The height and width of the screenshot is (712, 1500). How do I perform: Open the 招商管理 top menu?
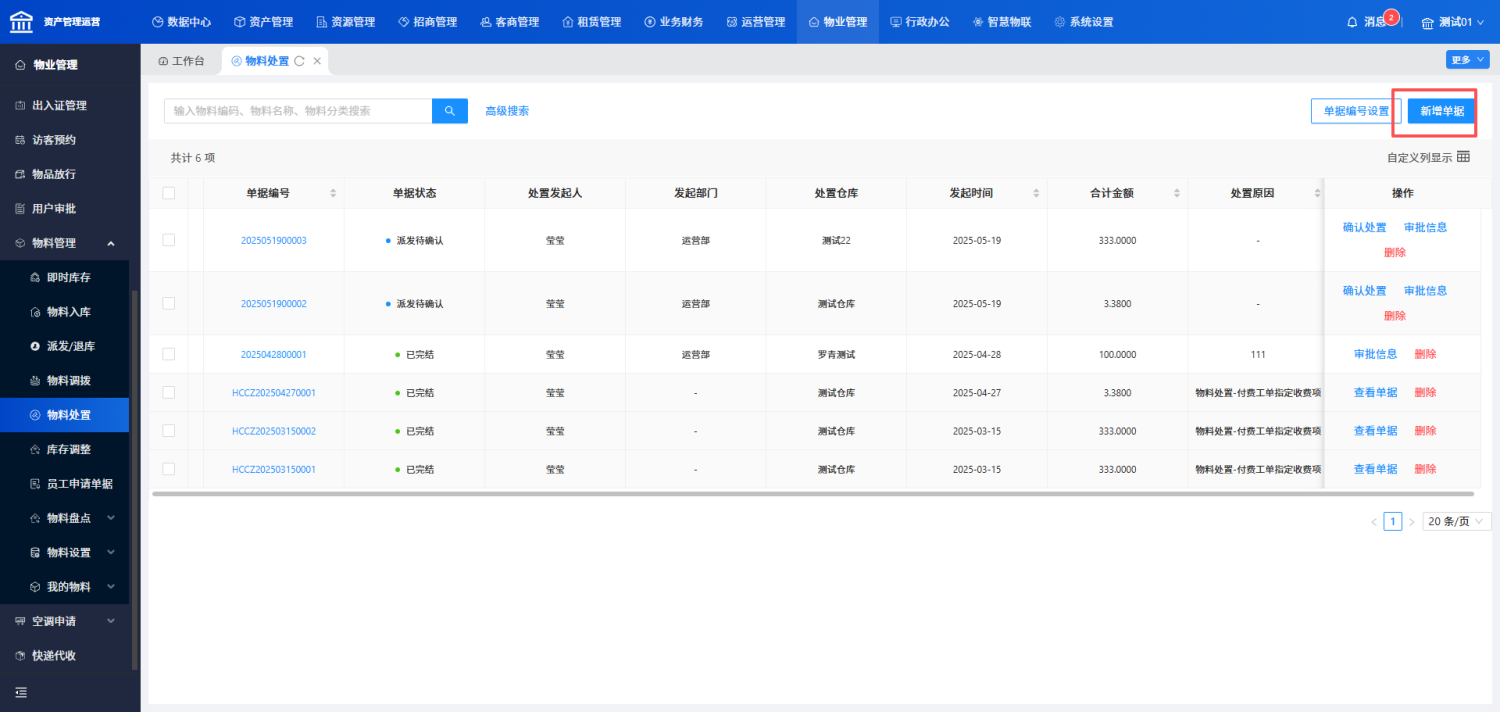pyautogui.click(x=427, y=22)
